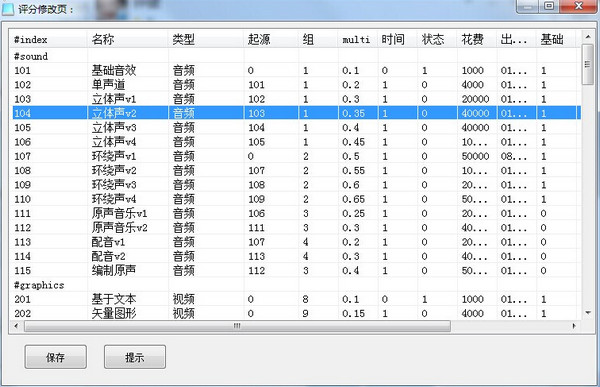This screenshot has width=600, height=387.
Task: Select row 107 环绕声v1
Action: 296,156
